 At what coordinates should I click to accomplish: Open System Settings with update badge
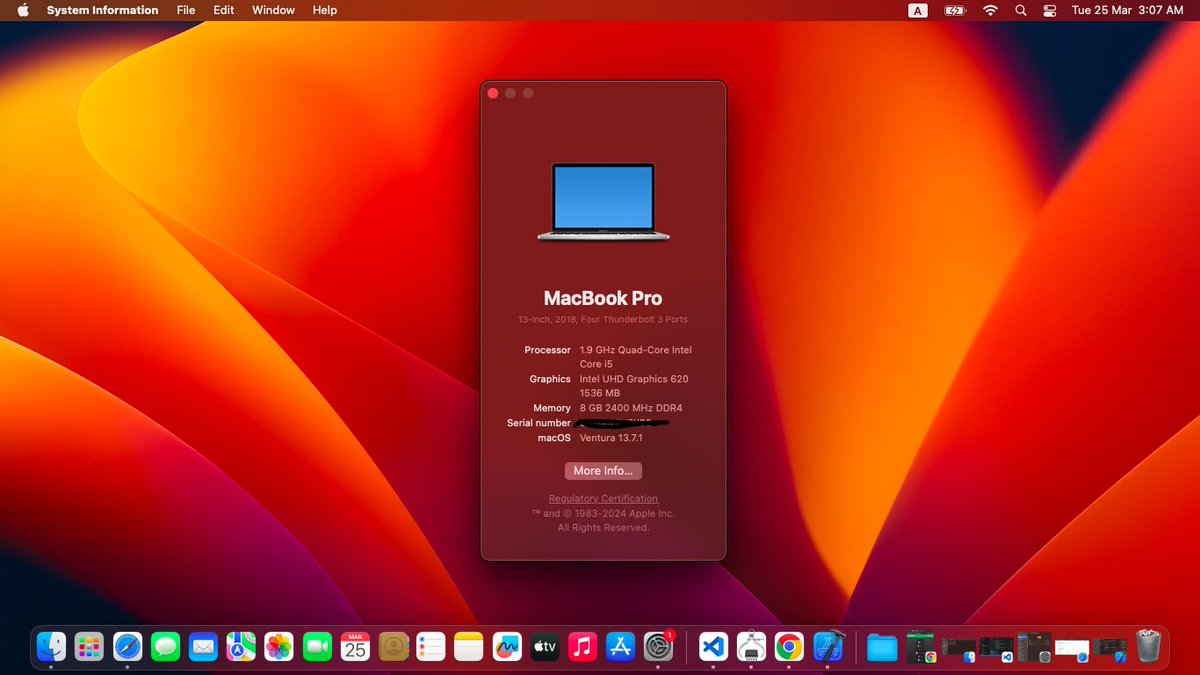click(x=658, y=646)
